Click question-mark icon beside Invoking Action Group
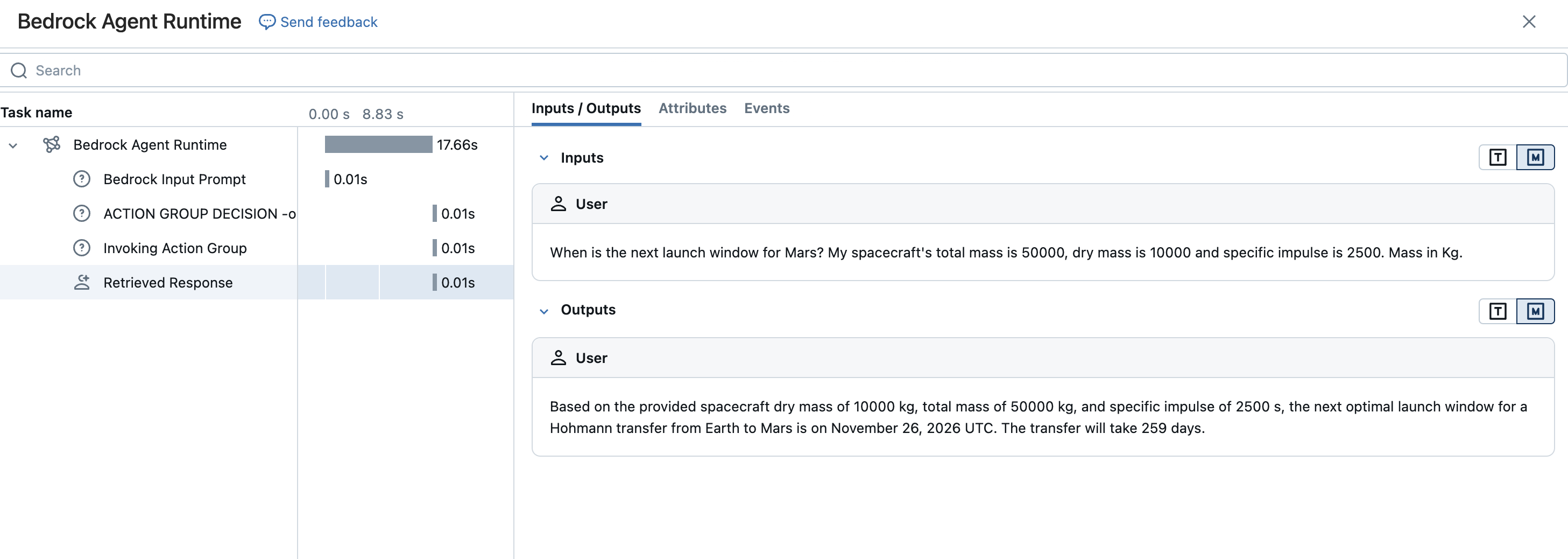 [82, 248]
